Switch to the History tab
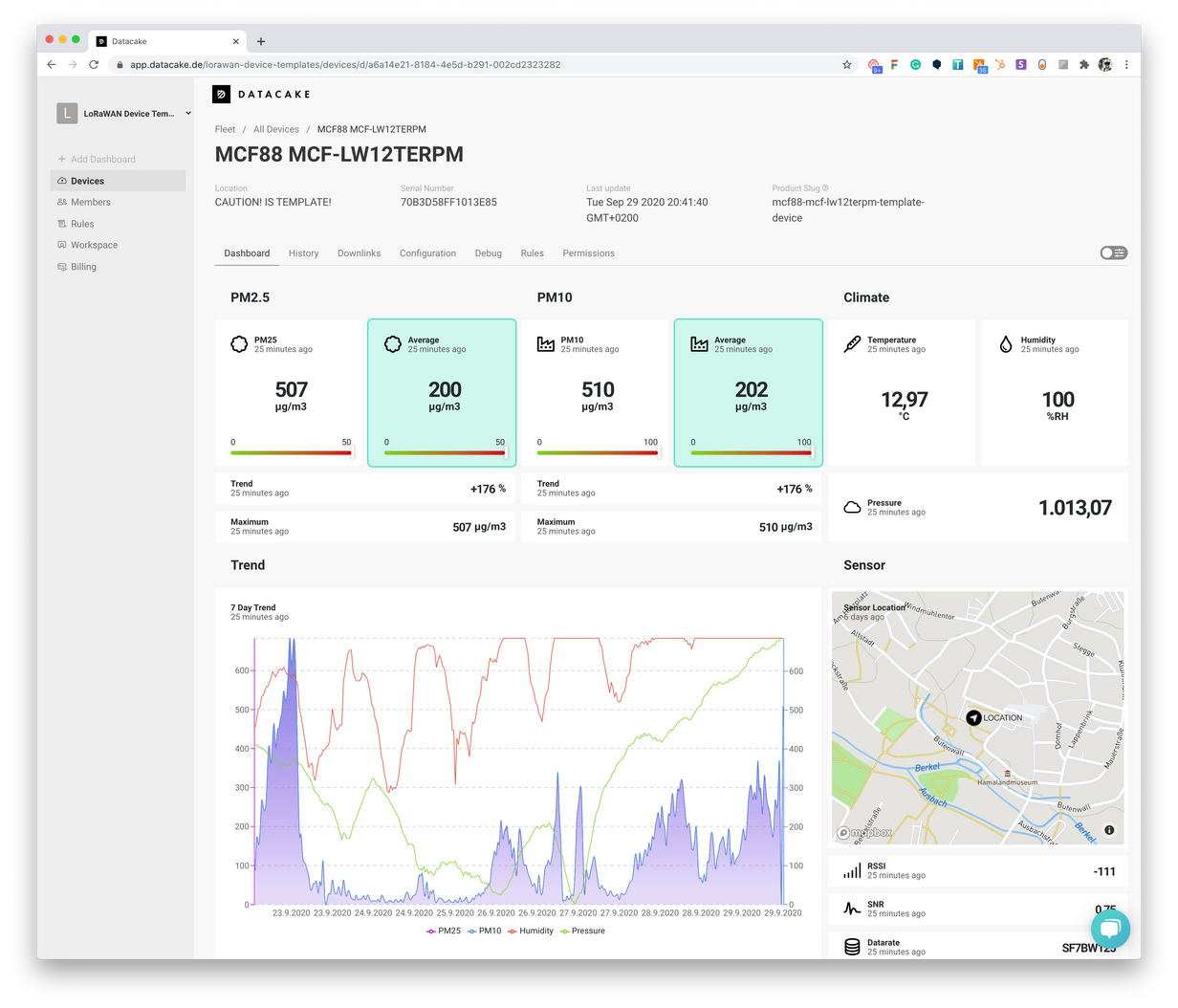Image resolution: width=1178 pixels, height=1008 pixels. pos(303,252)
